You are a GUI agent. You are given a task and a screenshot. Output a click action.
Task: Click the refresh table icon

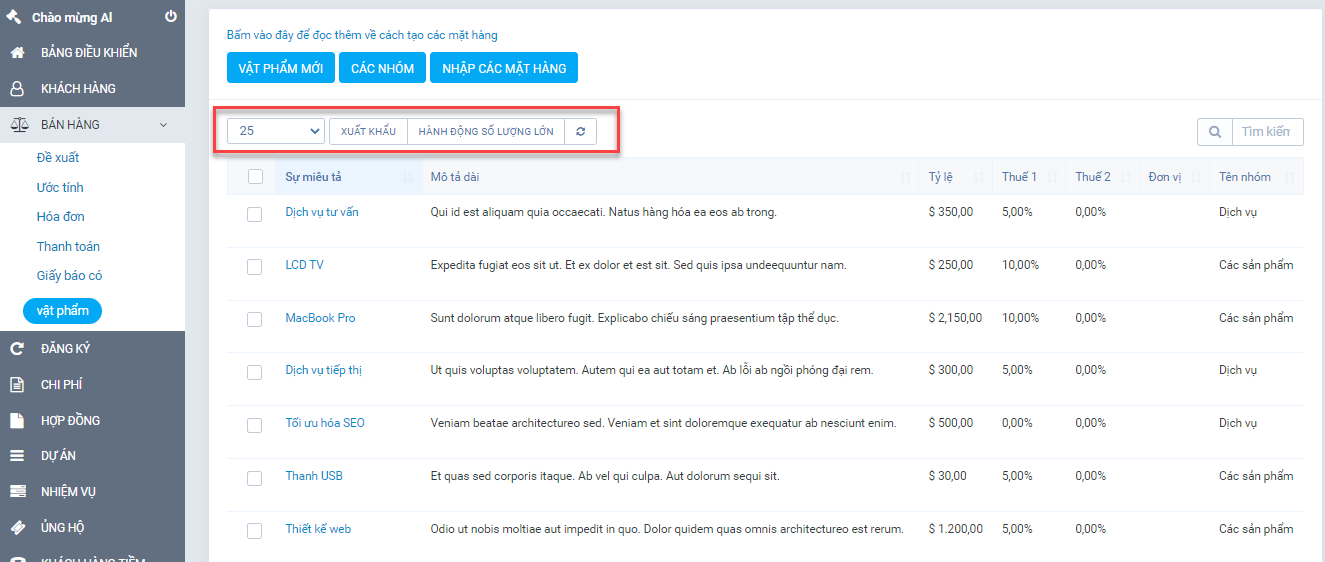(580, 132)
